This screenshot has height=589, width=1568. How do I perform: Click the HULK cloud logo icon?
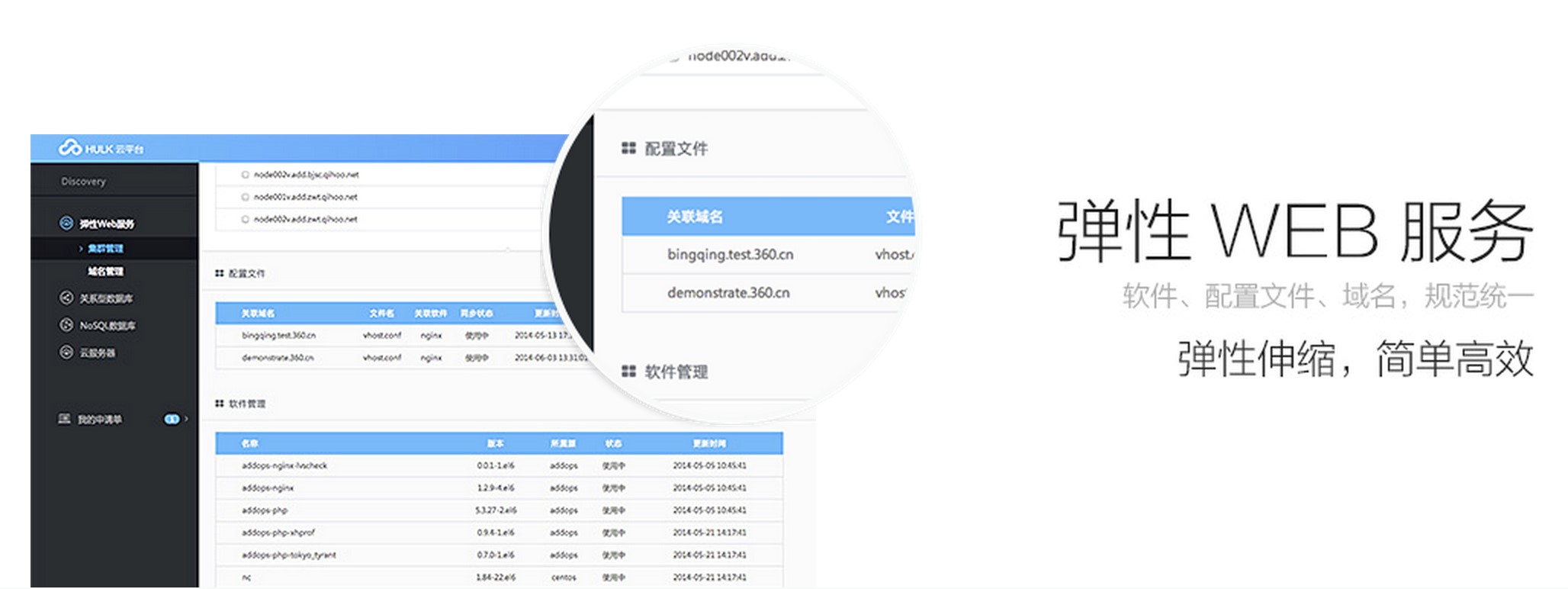pos(69,147)
